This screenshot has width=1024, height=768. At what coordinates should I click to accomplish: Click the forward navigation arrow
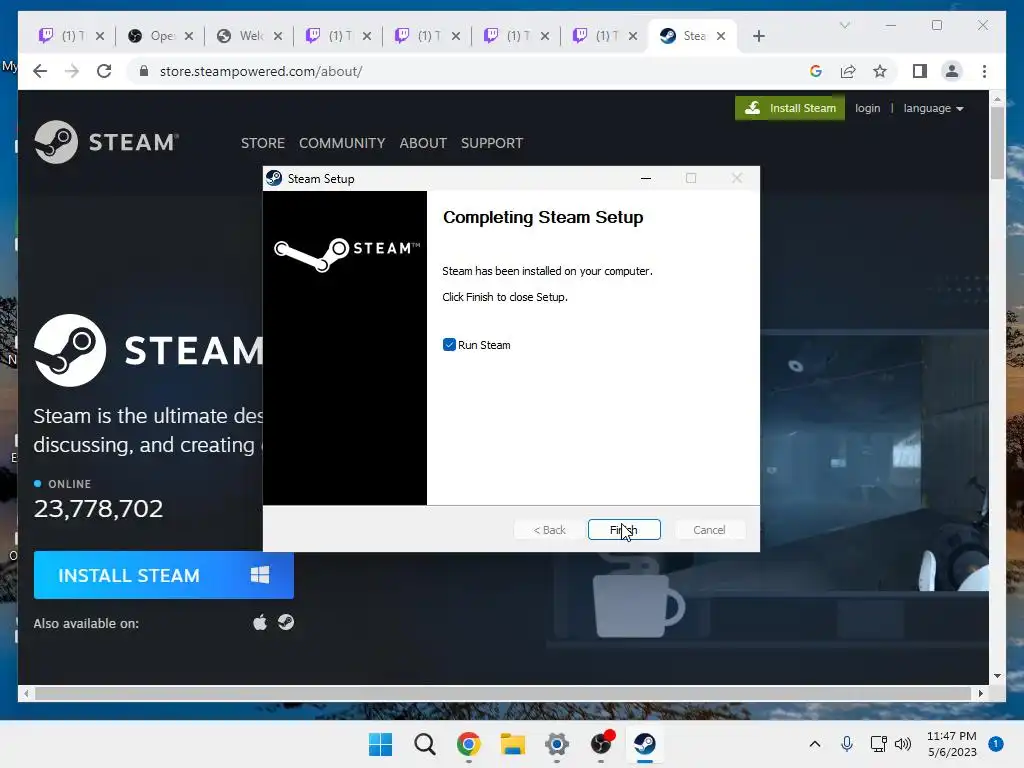(x=72, y=71)
